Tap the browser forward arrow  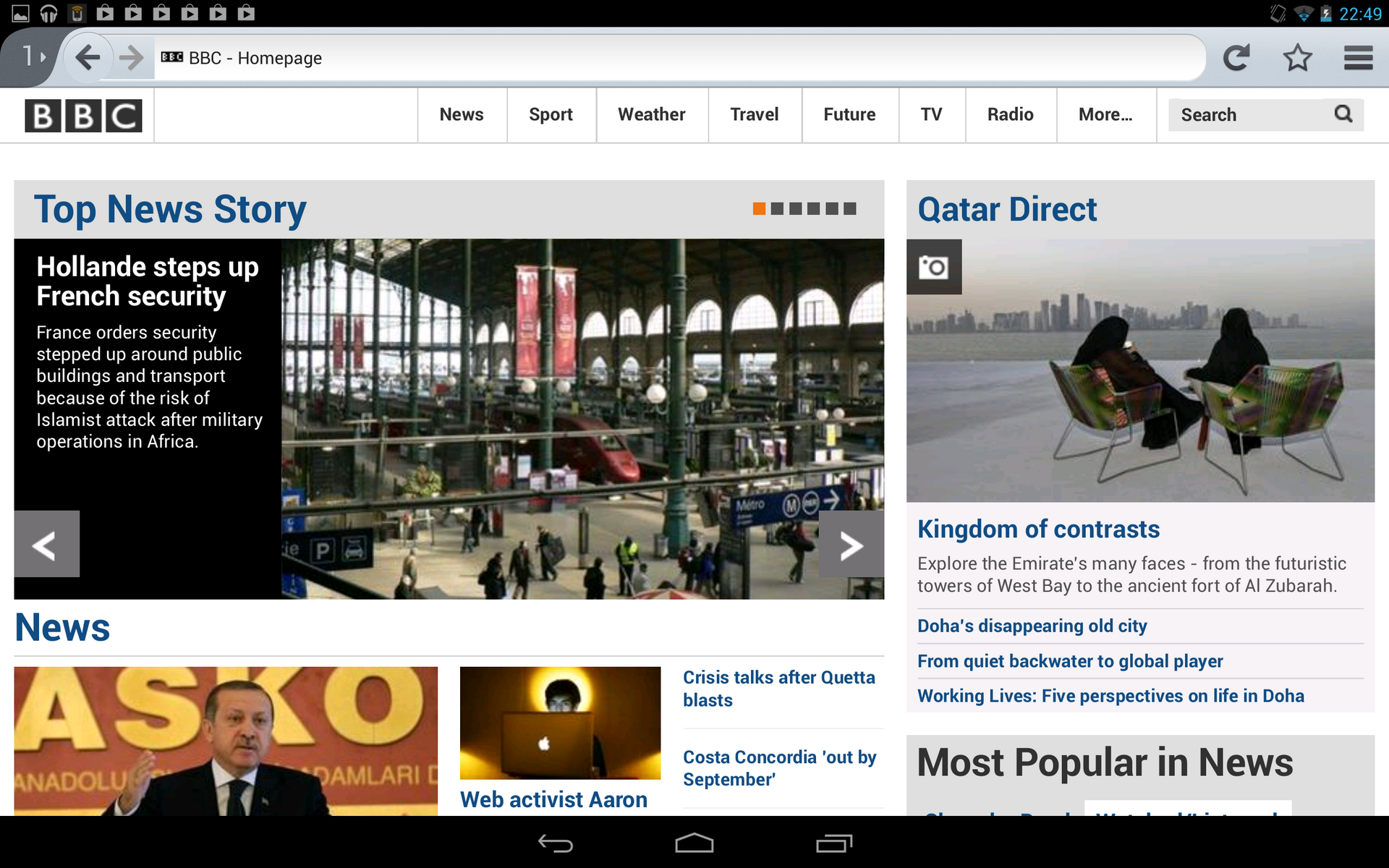click(x=131, y=57)
